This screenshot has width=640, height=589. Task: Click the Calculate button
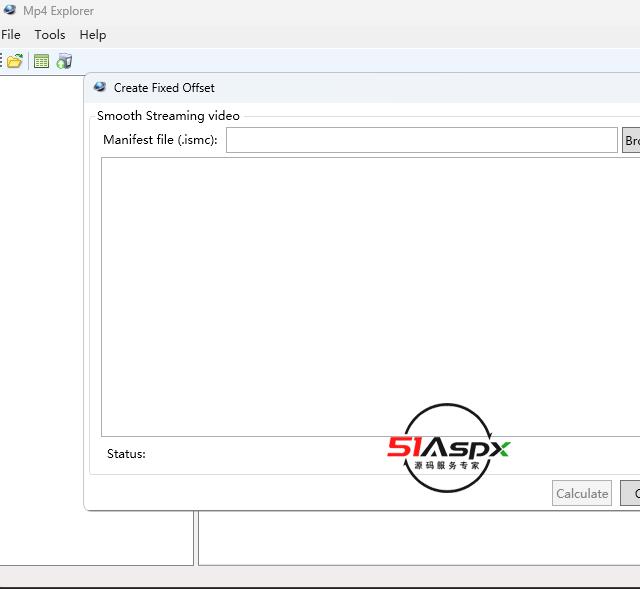pos(582,493)
